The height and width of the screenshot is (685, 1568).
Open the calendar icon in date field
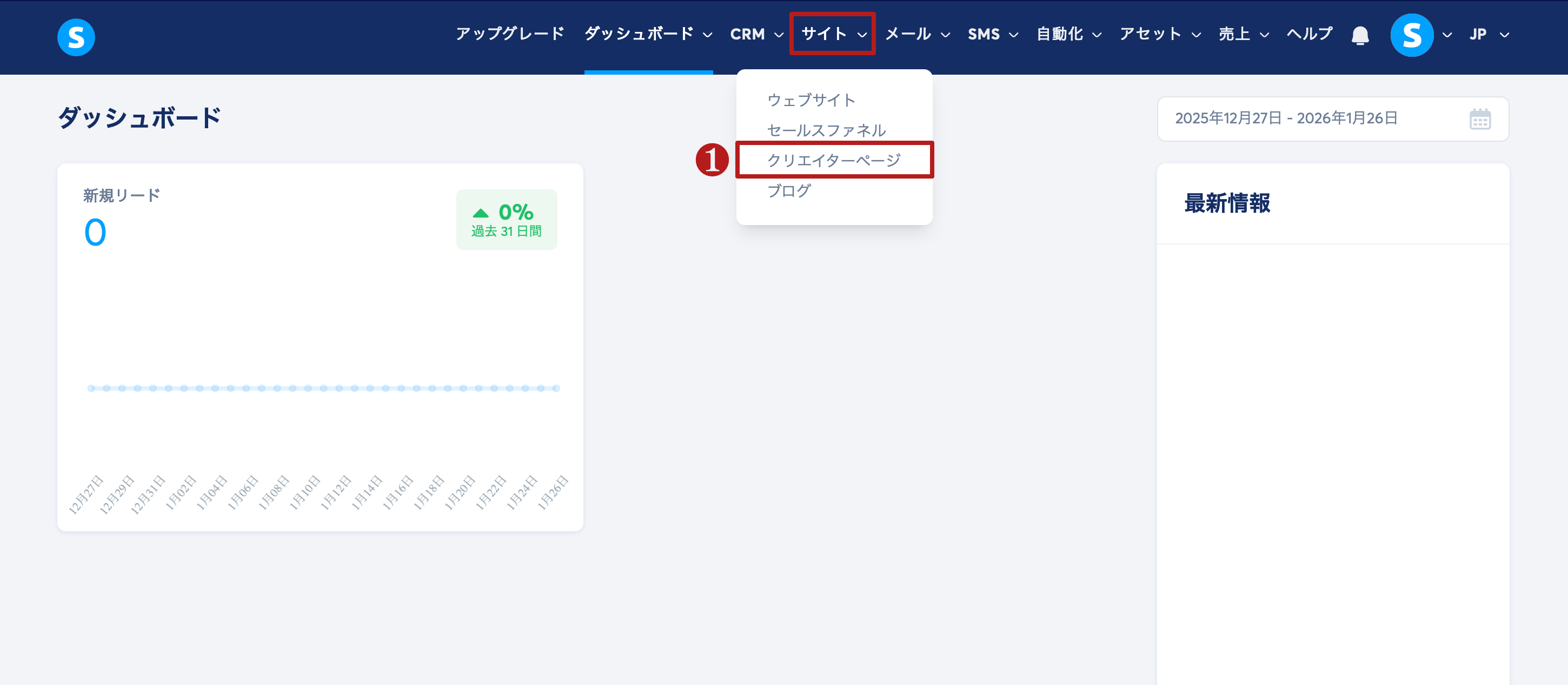click(x=1480, y=118)
